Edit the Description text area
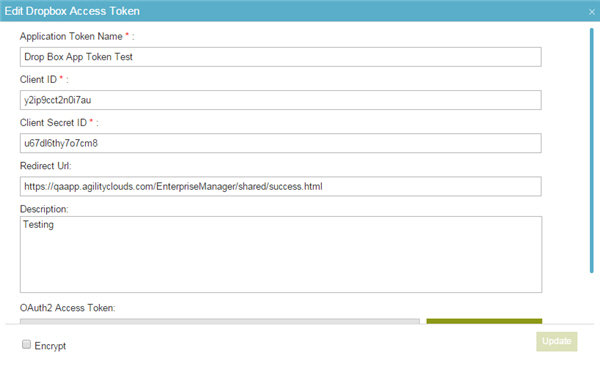Image resolution: width=600 pixels, height=366 pixels. tap(281, 255)
